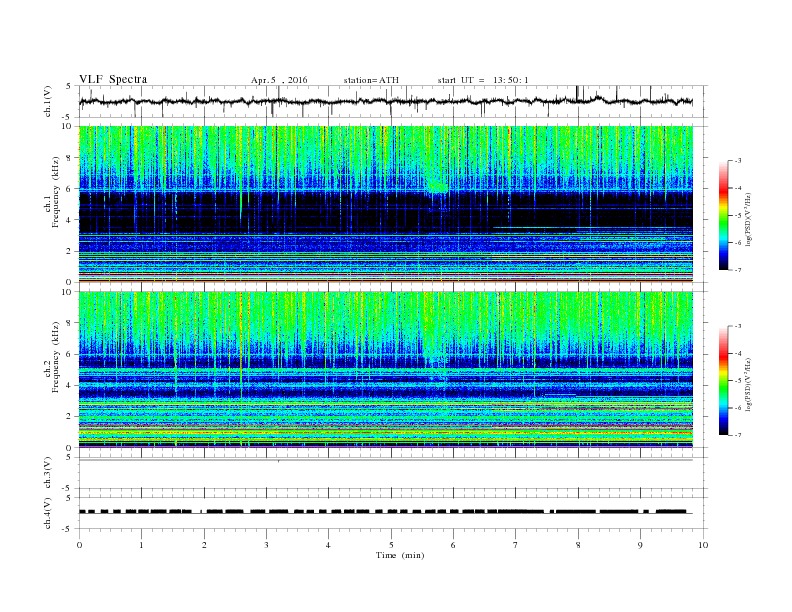This screenshot has width=792, height=612.
Task: Click the ch.1 spectrogram panel
Action: pyautogui.click(x=386, y=204)
